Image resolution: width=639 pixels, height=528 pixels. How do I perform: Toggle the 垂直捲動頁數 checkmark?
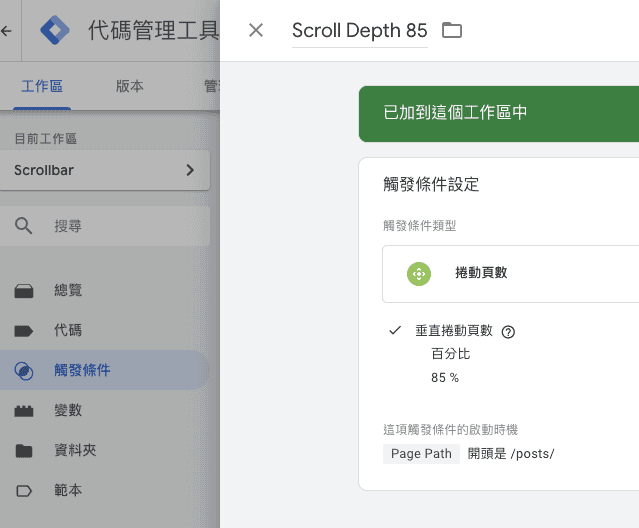point(395,330)
